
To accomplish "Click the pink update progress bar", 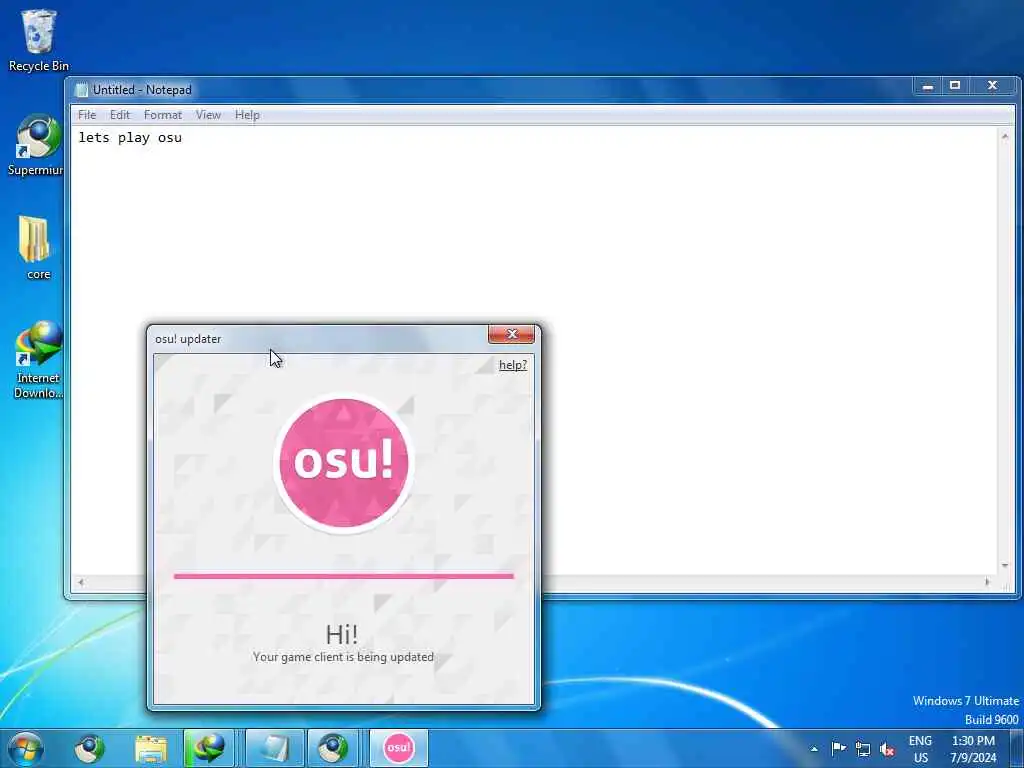I will pos(344,576).
